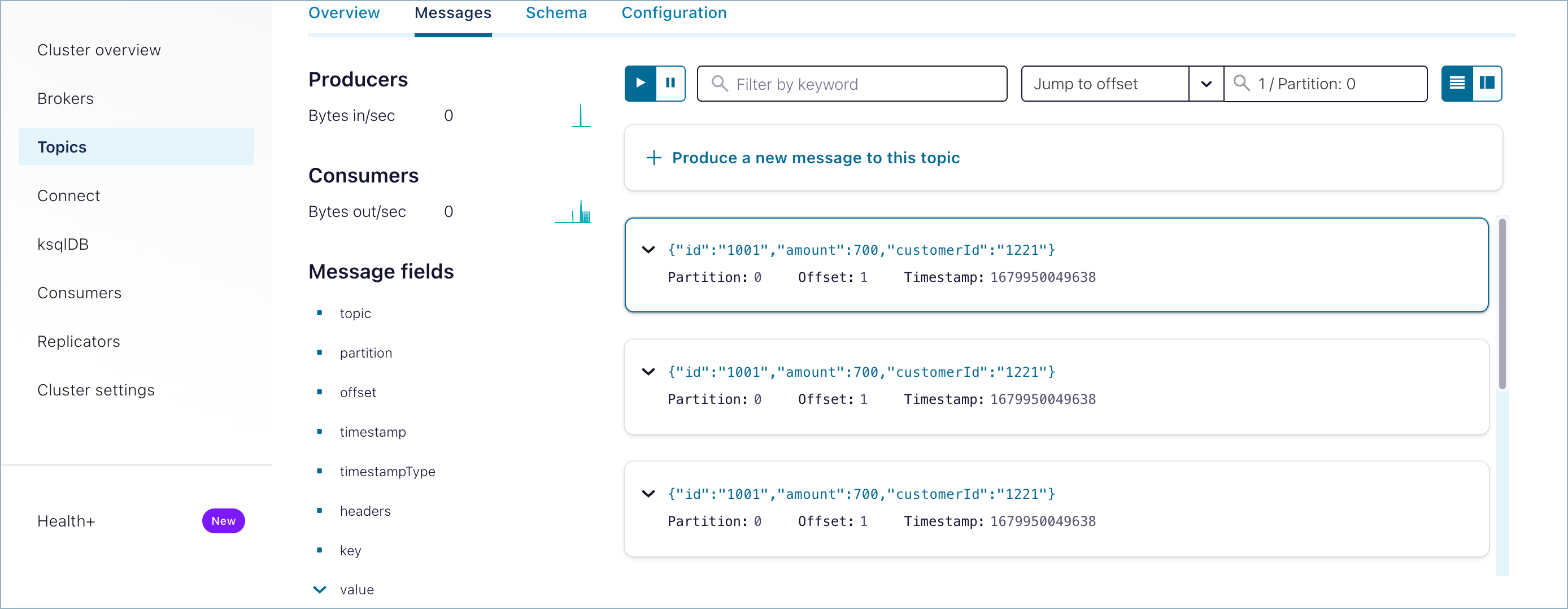
Task: Expand the first message card chevron
Action: [x=648, y=250]
